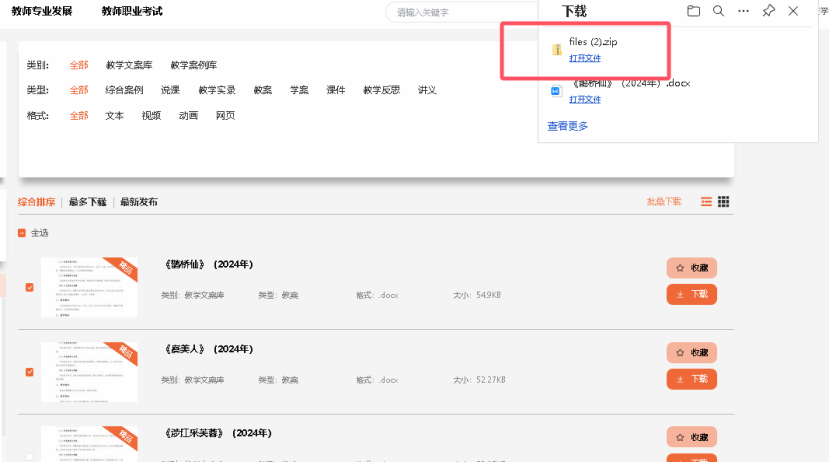Toggle the 全选 select-all checkbox
The width and height of the screenshot is (830, 462).
tap(22, 233)
